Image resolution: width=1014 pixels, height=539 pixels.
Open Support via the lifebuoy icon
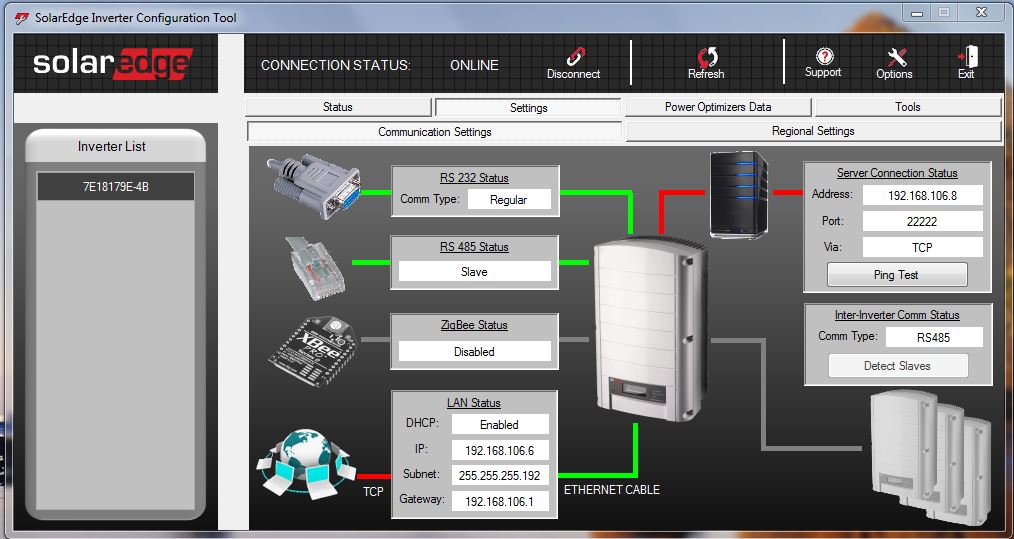click(824, 56)
